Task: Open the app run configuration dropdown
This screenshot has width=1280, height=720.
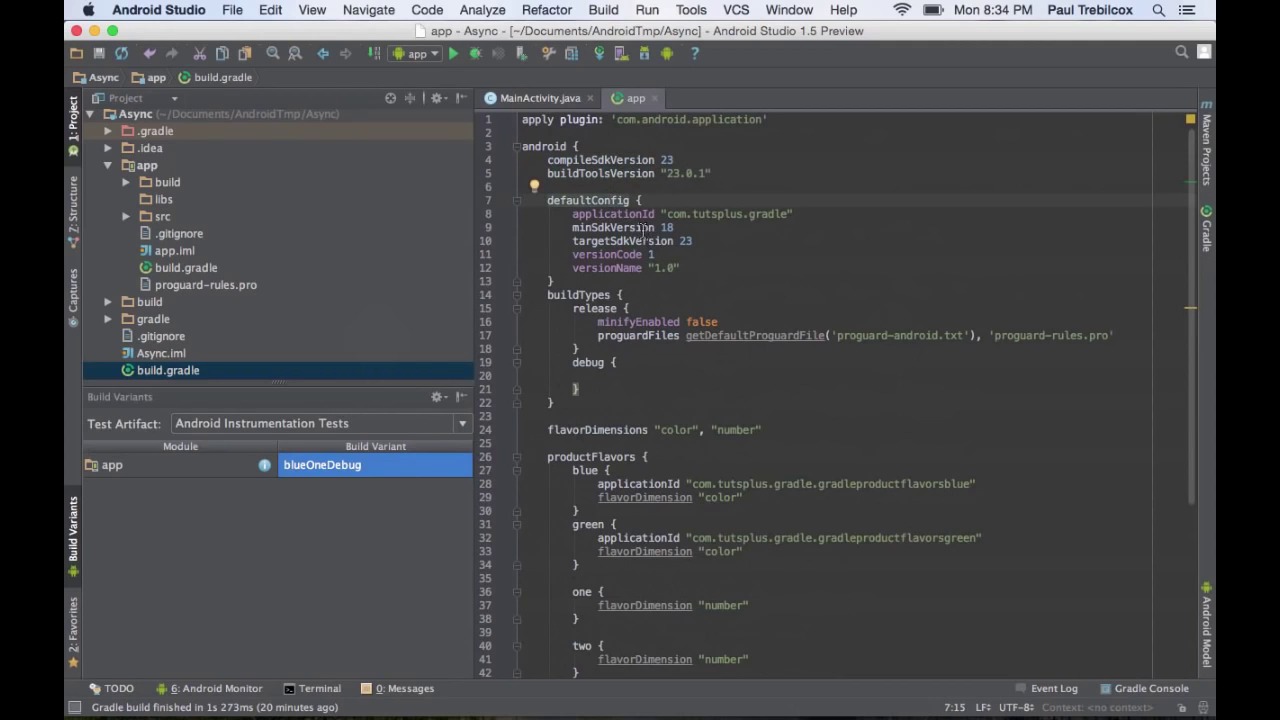Action: [x=416, y=54]
